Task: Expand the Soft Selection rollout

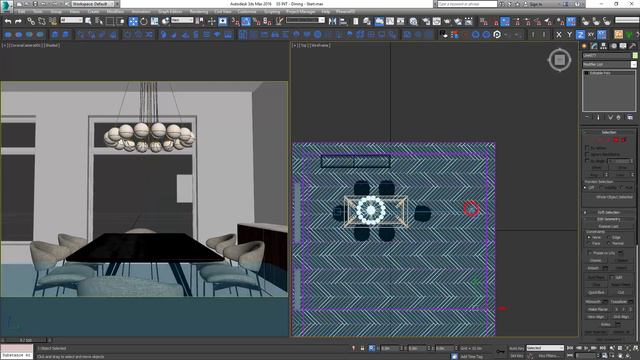Action: (x=609, y=212)
